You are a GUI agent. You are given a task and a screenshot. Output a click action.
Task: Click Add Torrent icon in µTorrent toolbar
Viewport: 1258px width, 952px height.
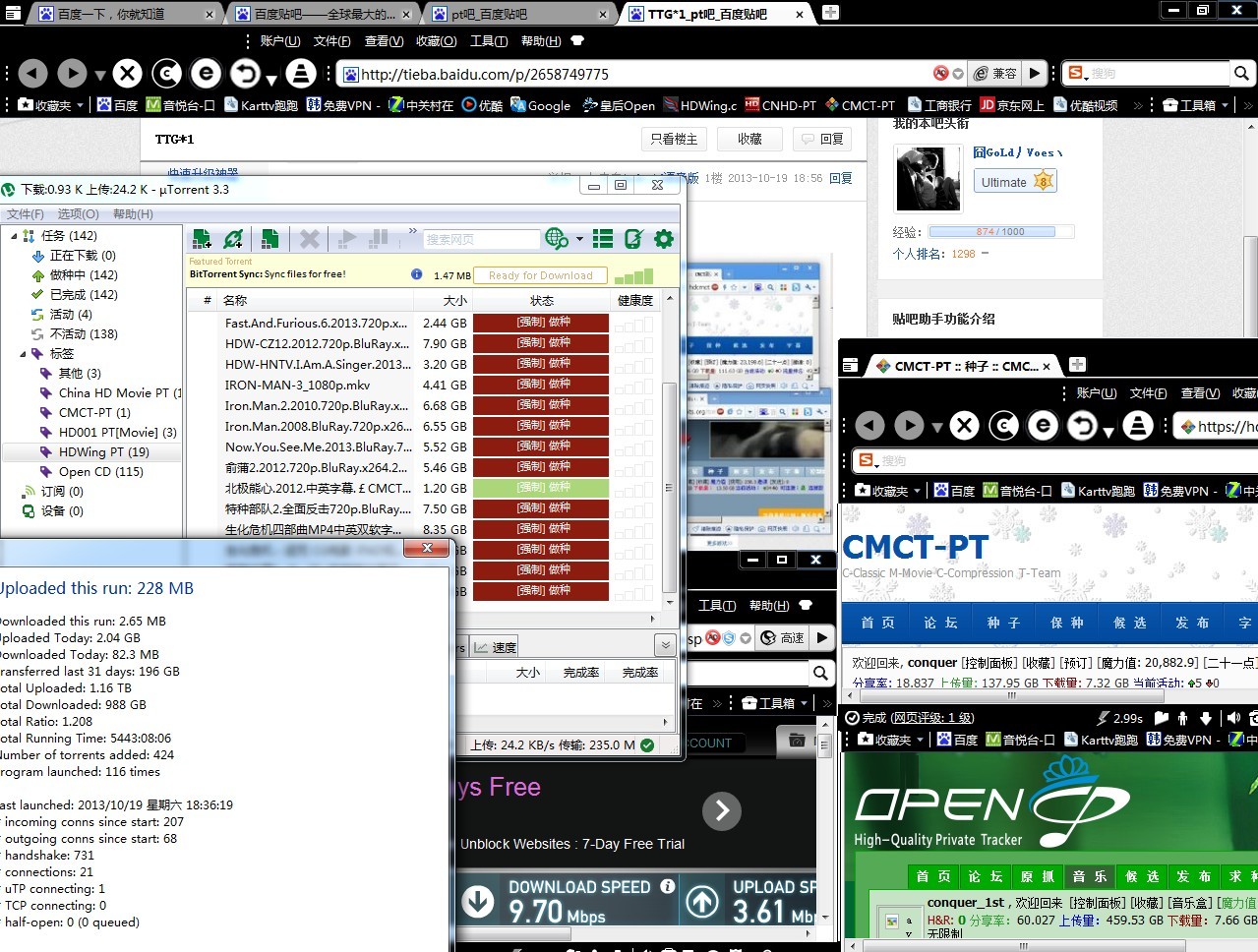click(x=203, y=238)
